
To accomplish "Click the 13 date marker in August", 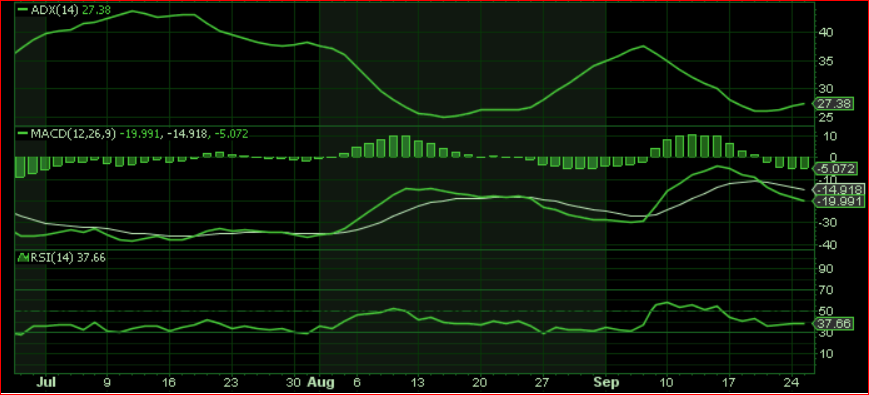I will click(x=418, y=382).
